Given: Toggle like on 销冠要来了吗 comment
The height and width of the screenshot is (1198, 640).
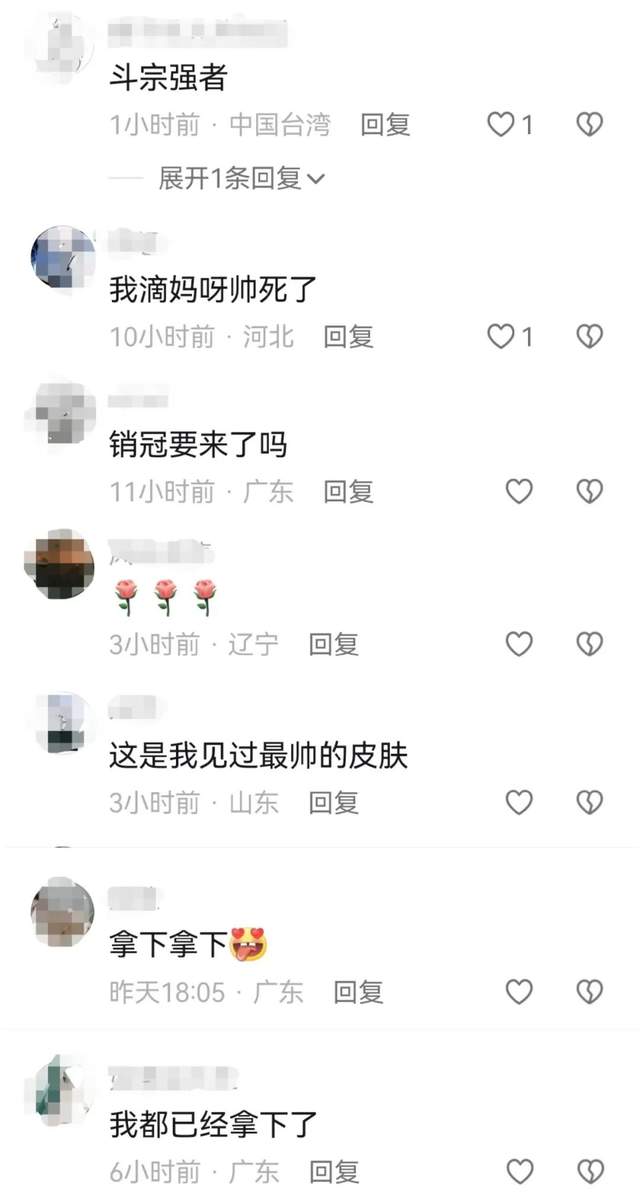Looking at the screenshot, I should [519, 491].
